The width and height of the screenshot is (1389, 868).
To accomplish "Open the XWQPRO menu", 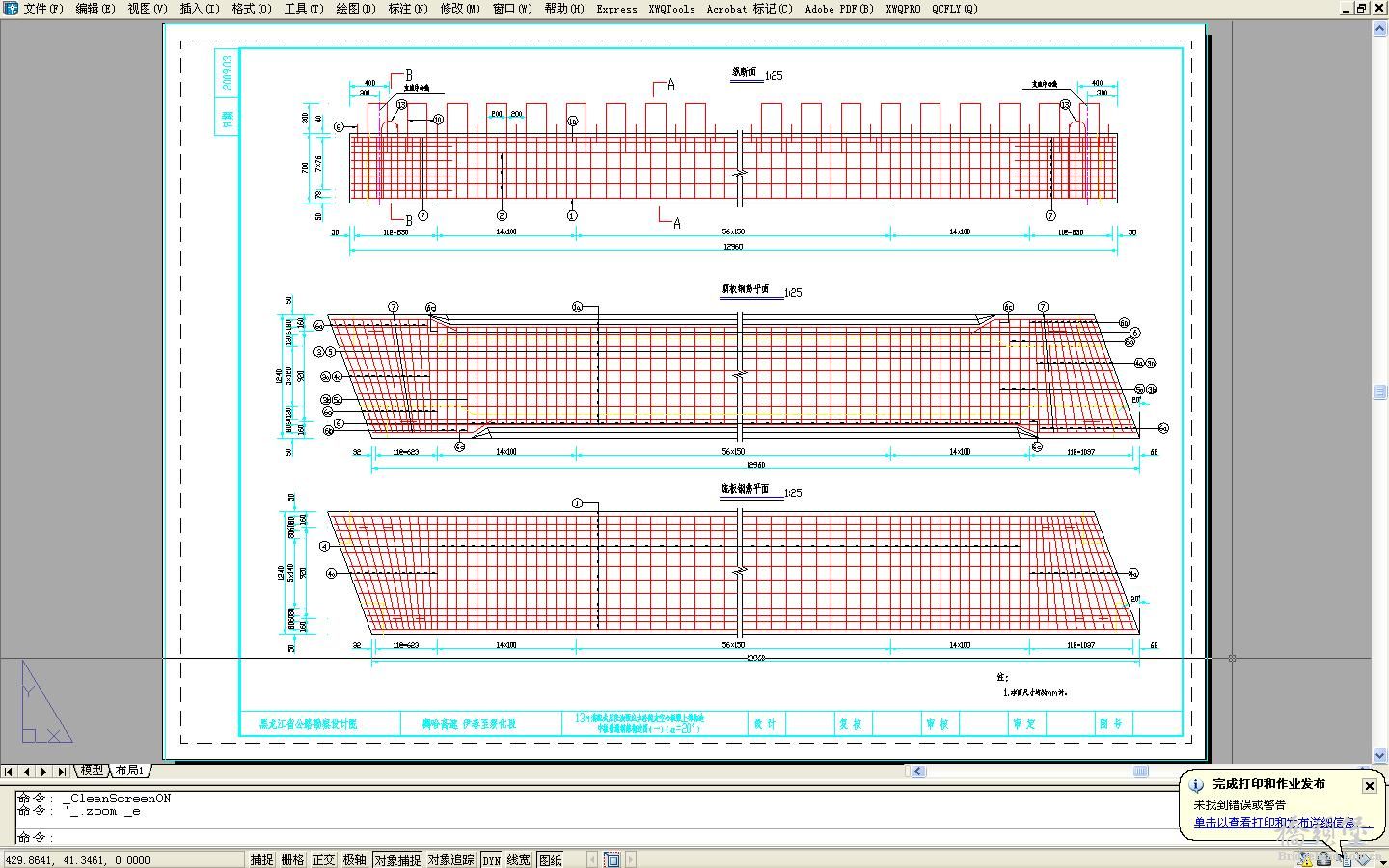I will tap(903, 9).
